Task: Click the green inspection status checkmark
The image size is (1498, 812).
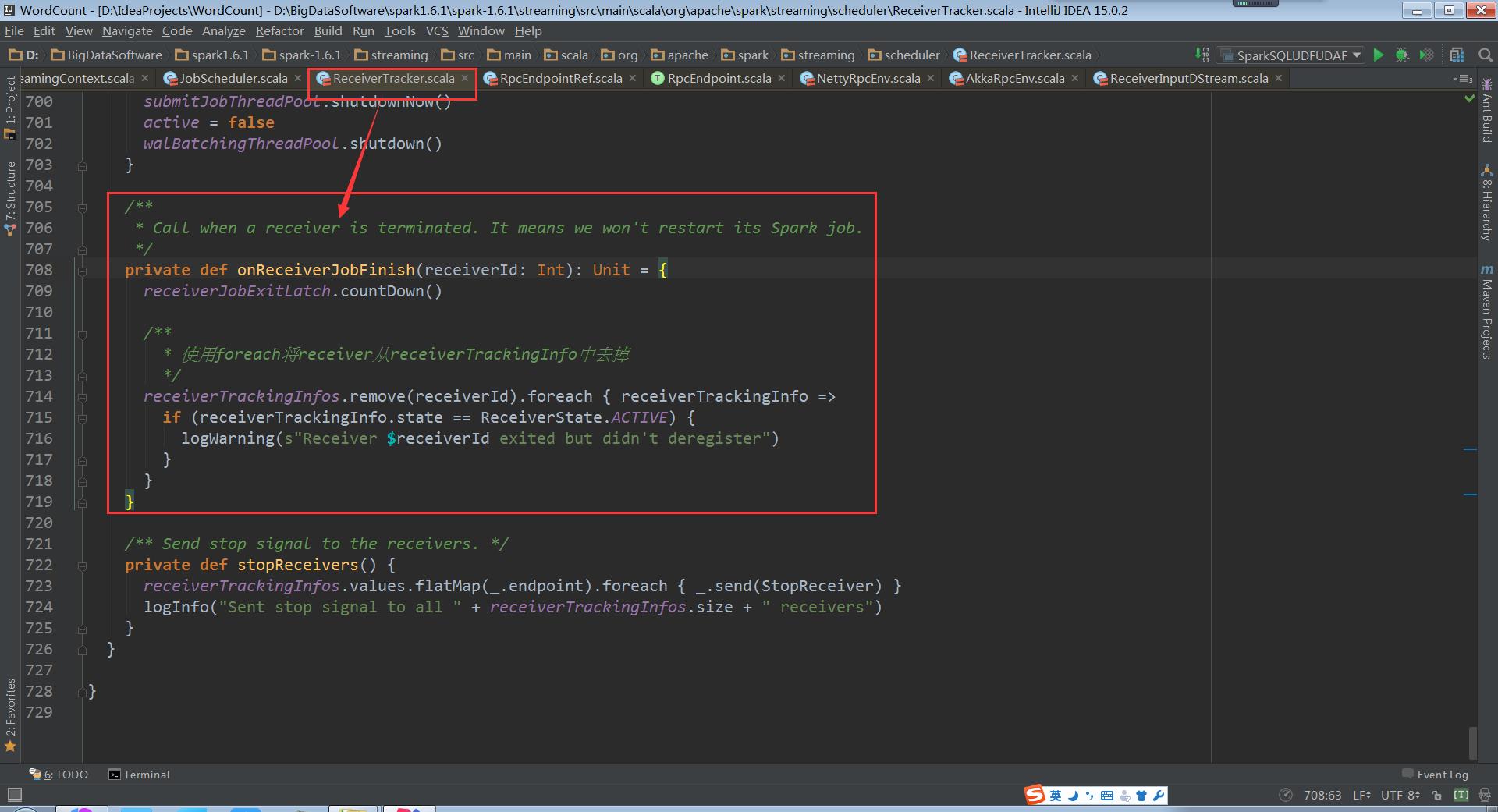Action: coord(1469,99)
